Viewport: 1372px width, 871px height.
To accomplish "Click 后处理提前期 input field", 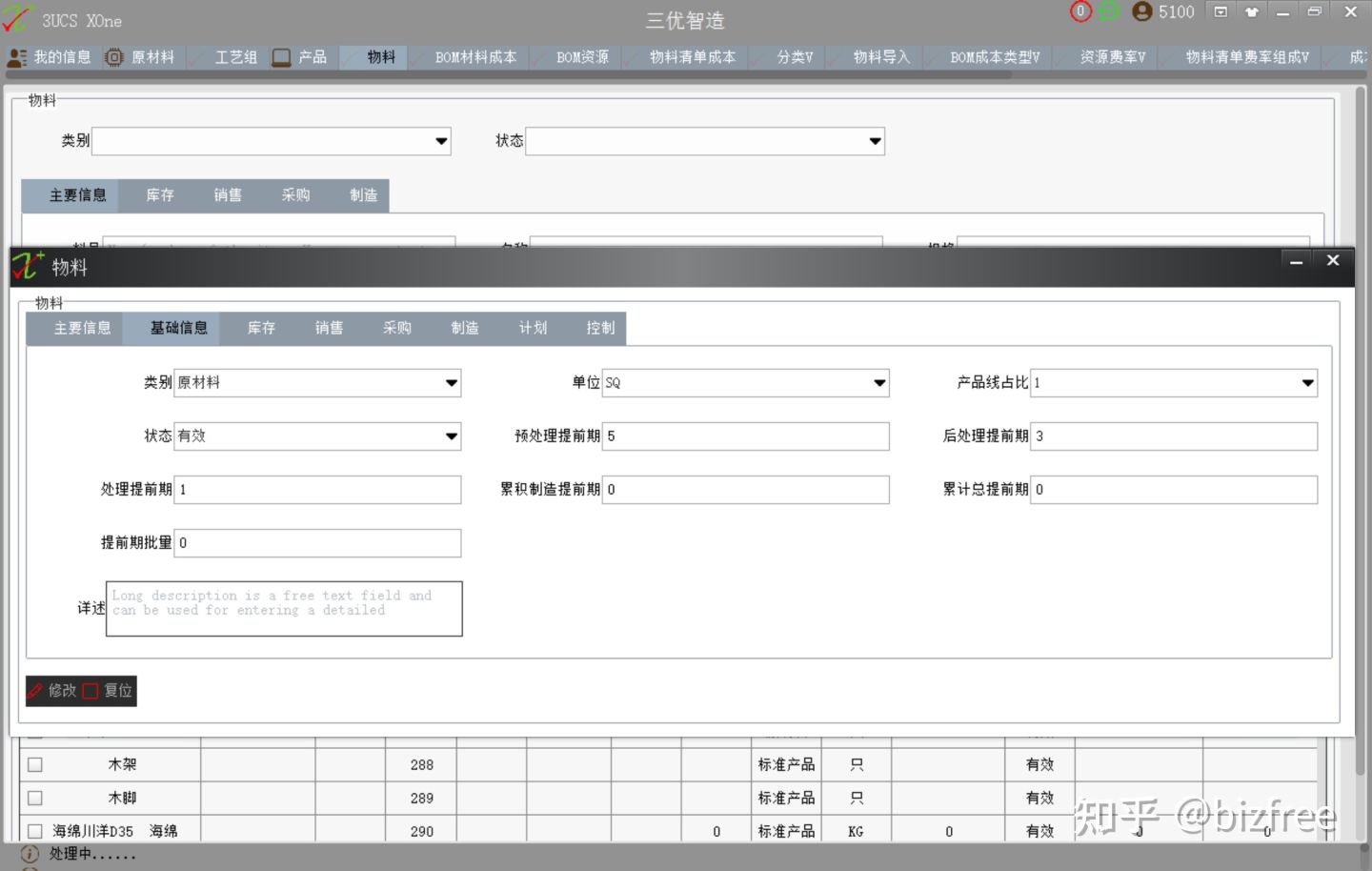I will click(1174, 436).
